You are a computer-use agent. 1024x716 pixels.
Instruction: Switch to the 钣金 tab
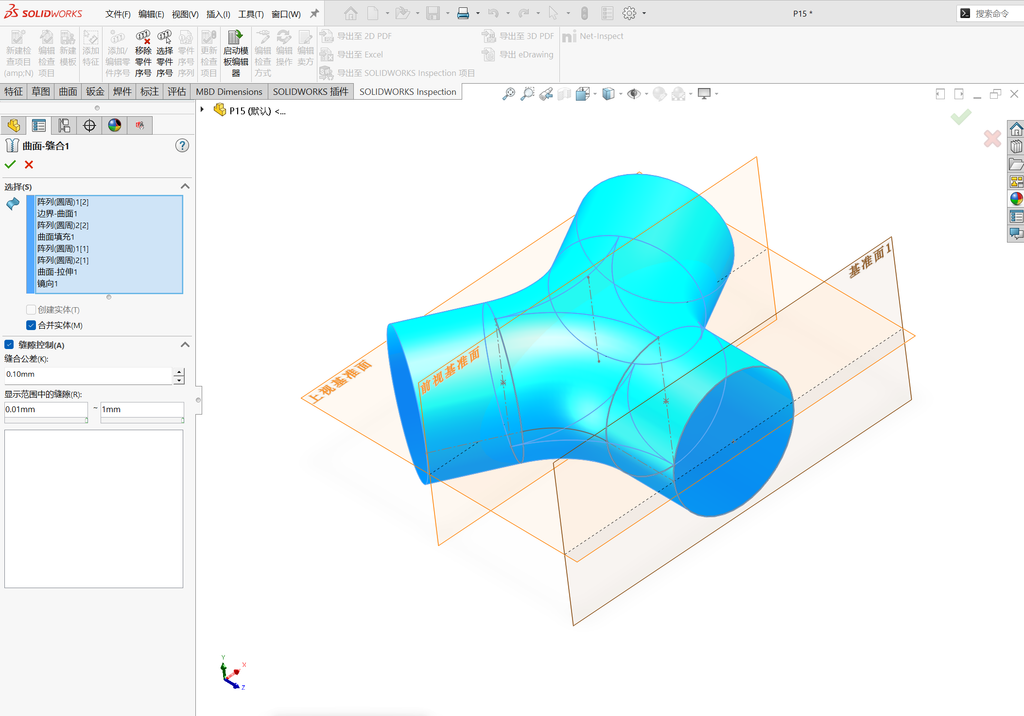pyautogui.click(x=95, y=91)
